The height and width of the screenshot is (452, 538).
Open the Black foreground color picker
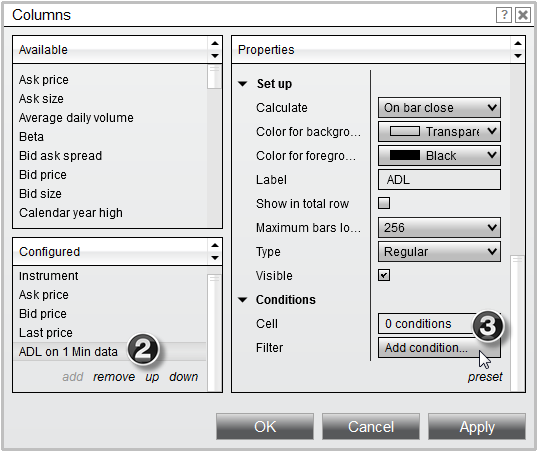[x=439, y=156]
